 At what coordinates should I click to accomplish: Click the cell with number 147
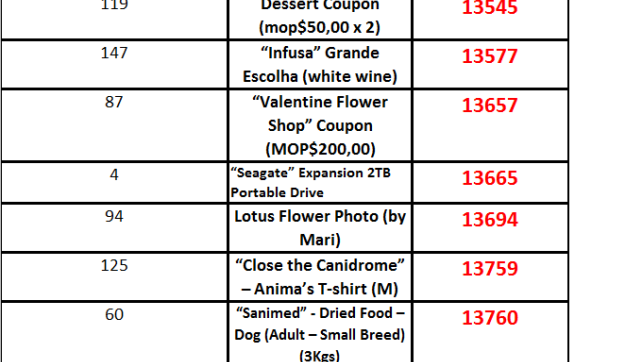tap(114, 64)
